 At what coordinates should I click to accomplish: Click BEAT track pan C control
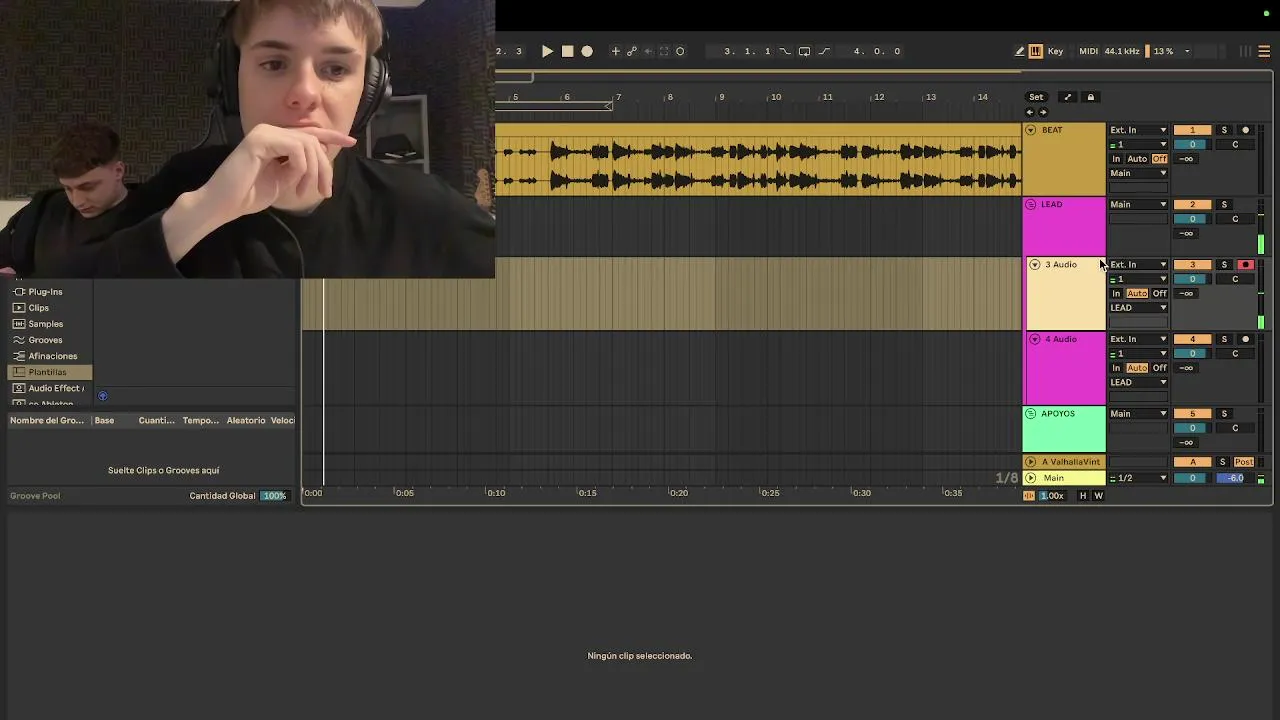pos(1235,144)
